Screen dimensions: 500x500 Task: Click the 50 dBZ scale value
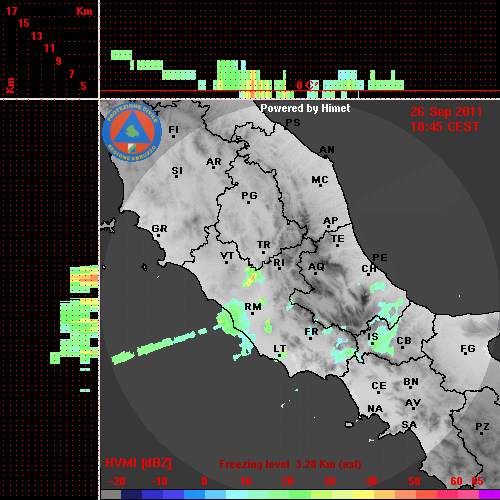coord(414,481)
